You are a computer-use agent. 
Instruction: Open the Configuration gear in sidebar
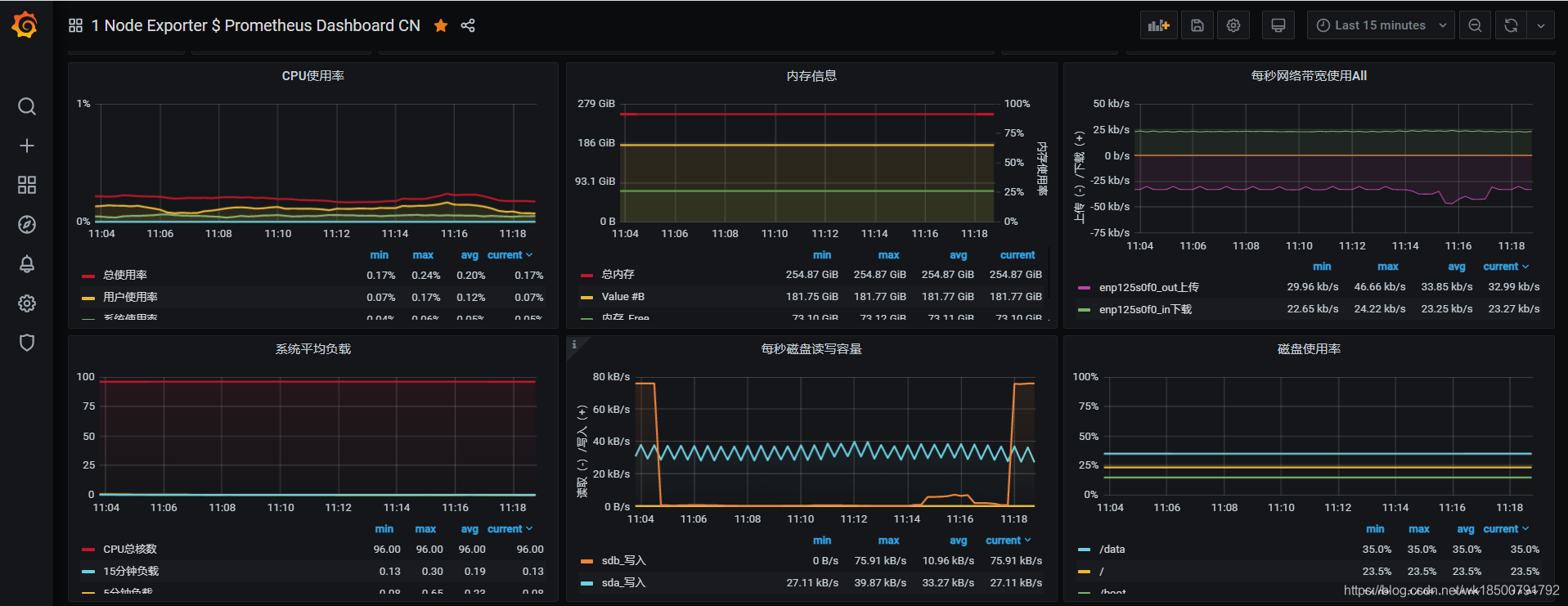27,303
